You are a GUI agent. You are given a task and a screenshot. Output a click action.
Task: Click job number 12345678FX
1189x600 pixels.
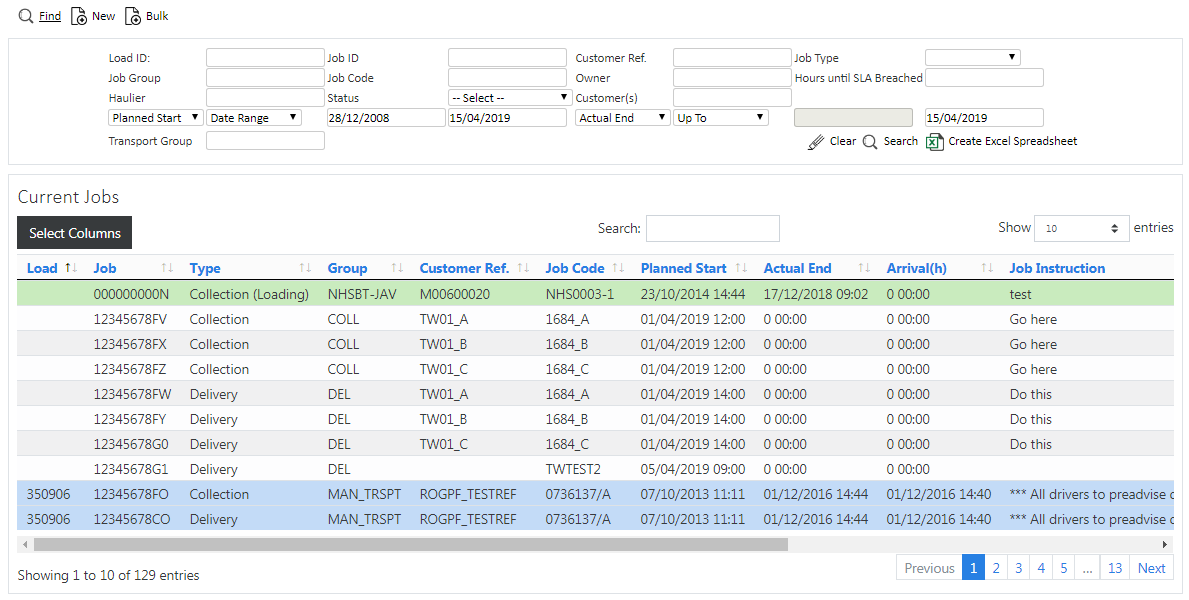(x=130, y=344)
